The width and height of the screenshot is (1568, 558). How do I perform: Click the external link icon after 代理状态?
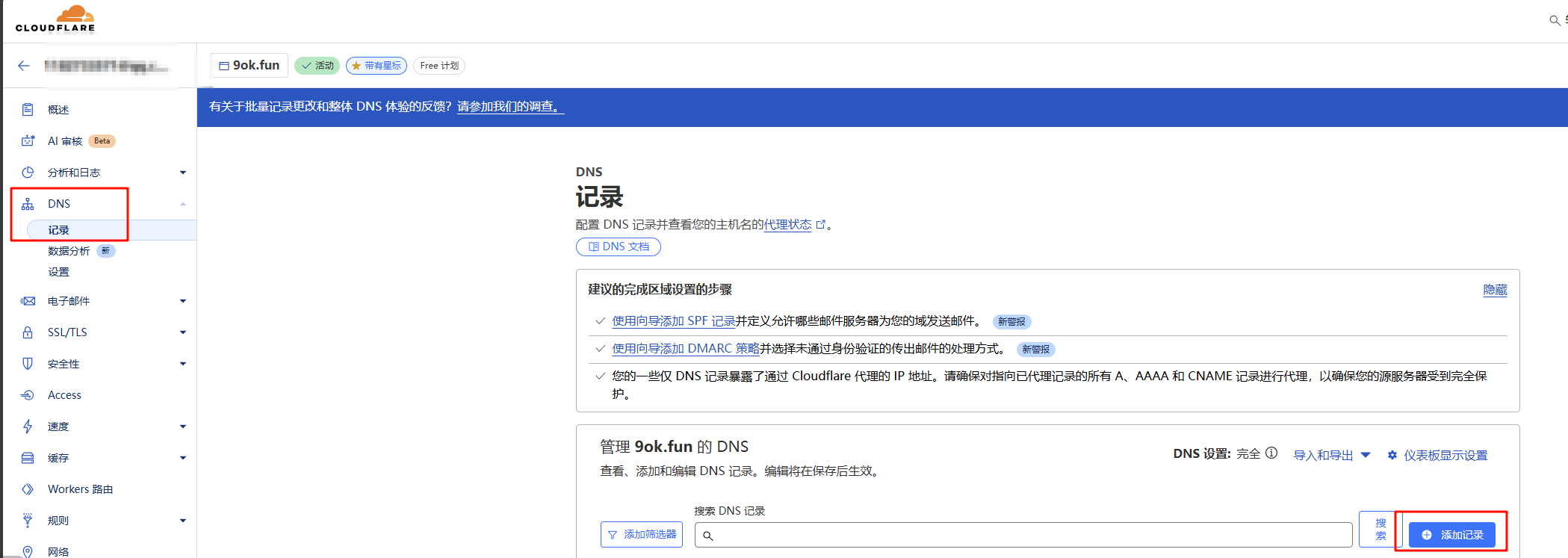pos(820,224)
